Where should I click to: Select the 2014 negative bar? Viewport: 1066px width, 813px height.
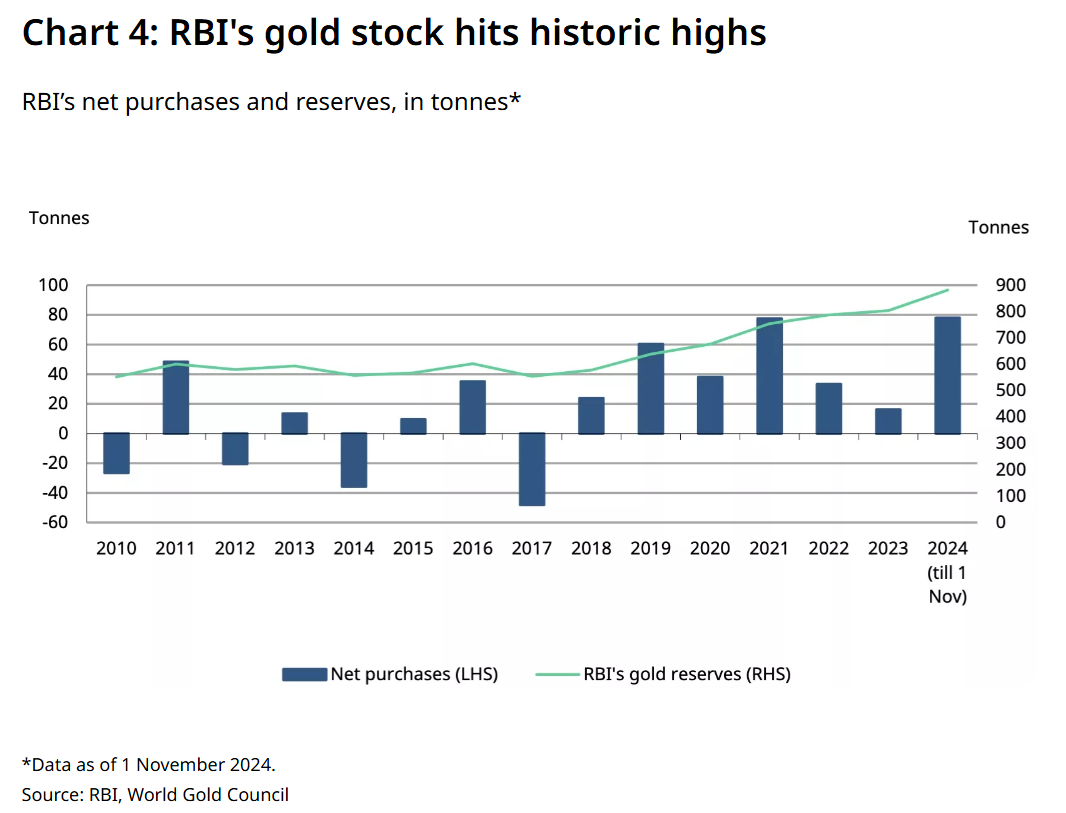(353, 460)
